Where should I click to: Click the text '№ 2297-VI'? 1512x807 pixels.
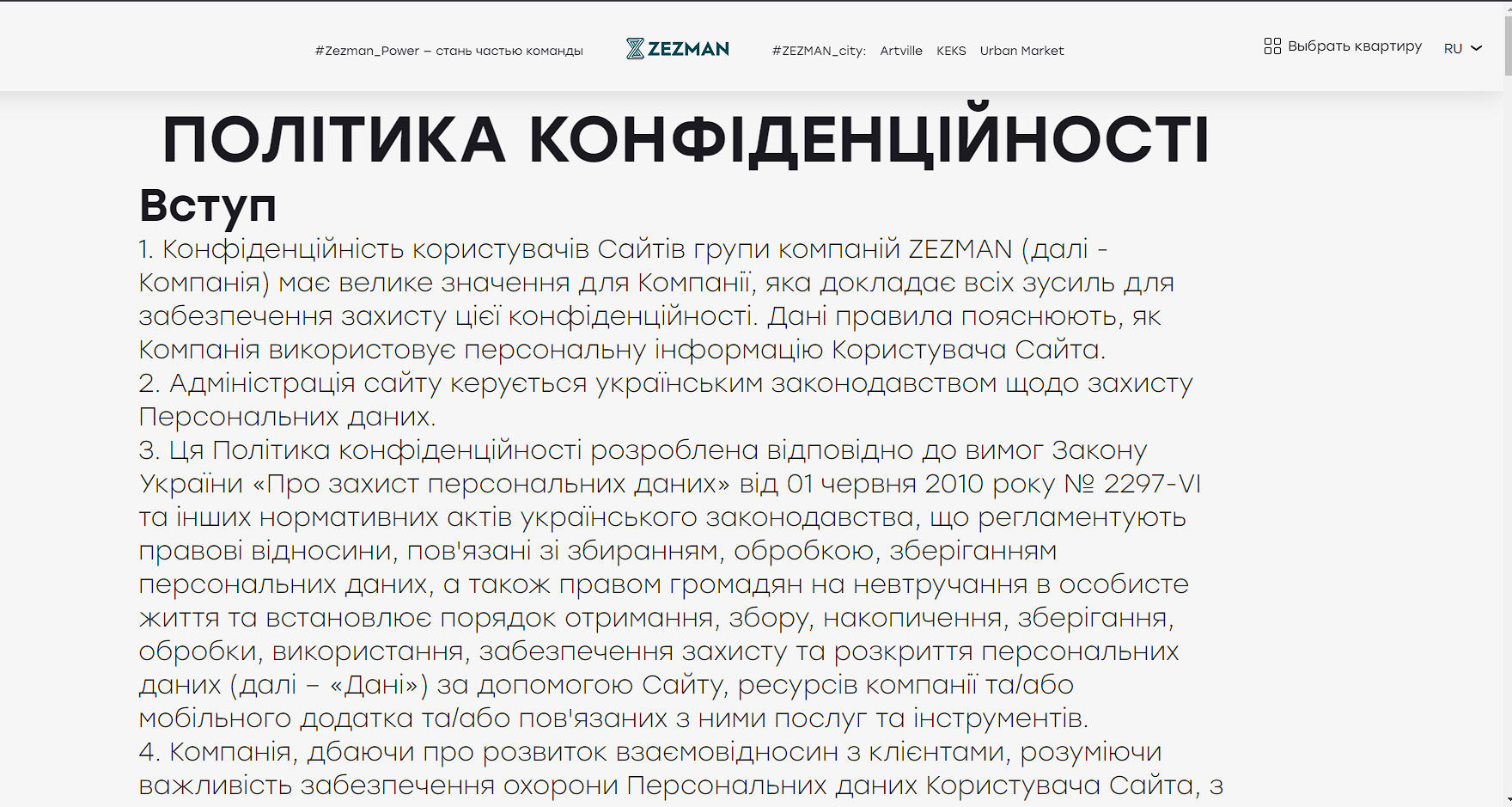1132,484
